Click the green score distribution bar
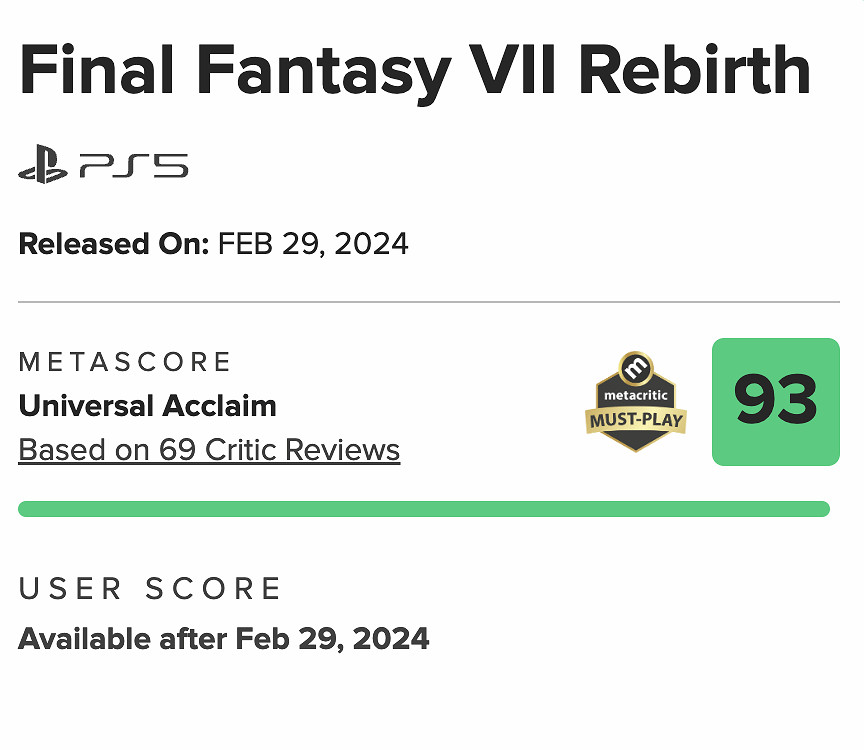 [x=424, y=509]
